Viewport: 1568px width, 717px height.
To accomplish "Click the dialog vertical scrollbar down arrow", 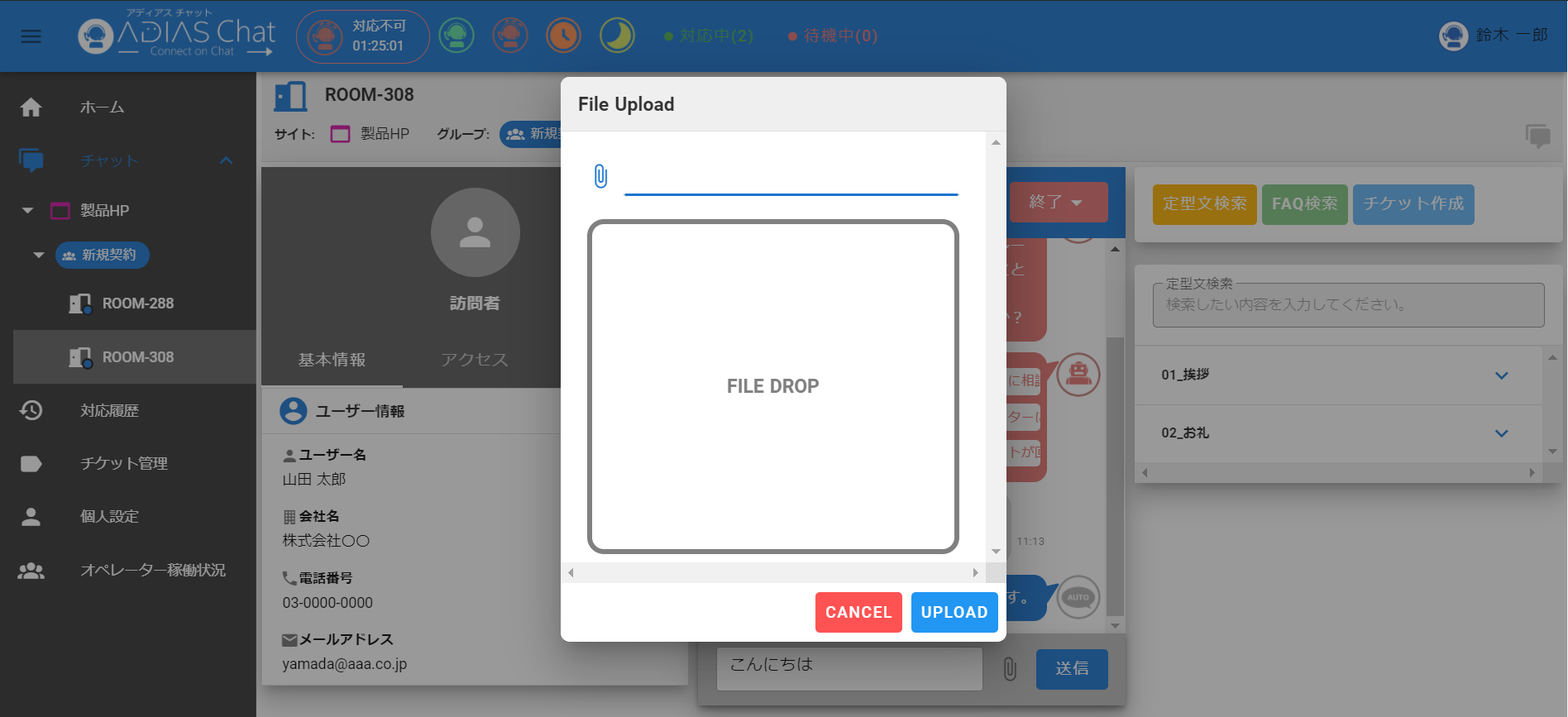I will point(996,552).
